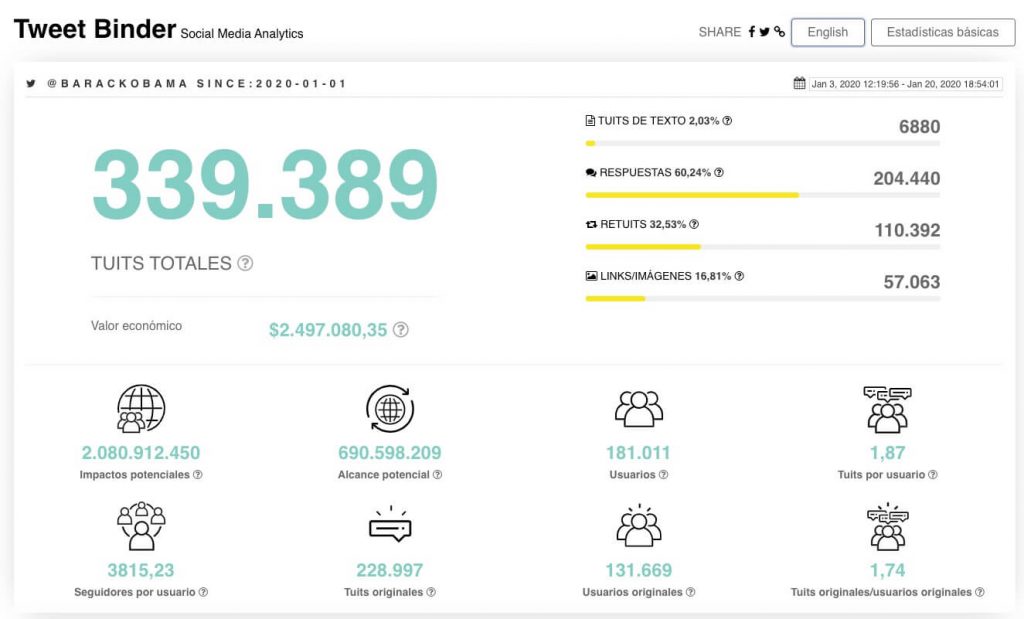Viewport: 1024px width, 619px height.
Task: Click the Links/Imágenes progress bar
Action: pos(763,298)
